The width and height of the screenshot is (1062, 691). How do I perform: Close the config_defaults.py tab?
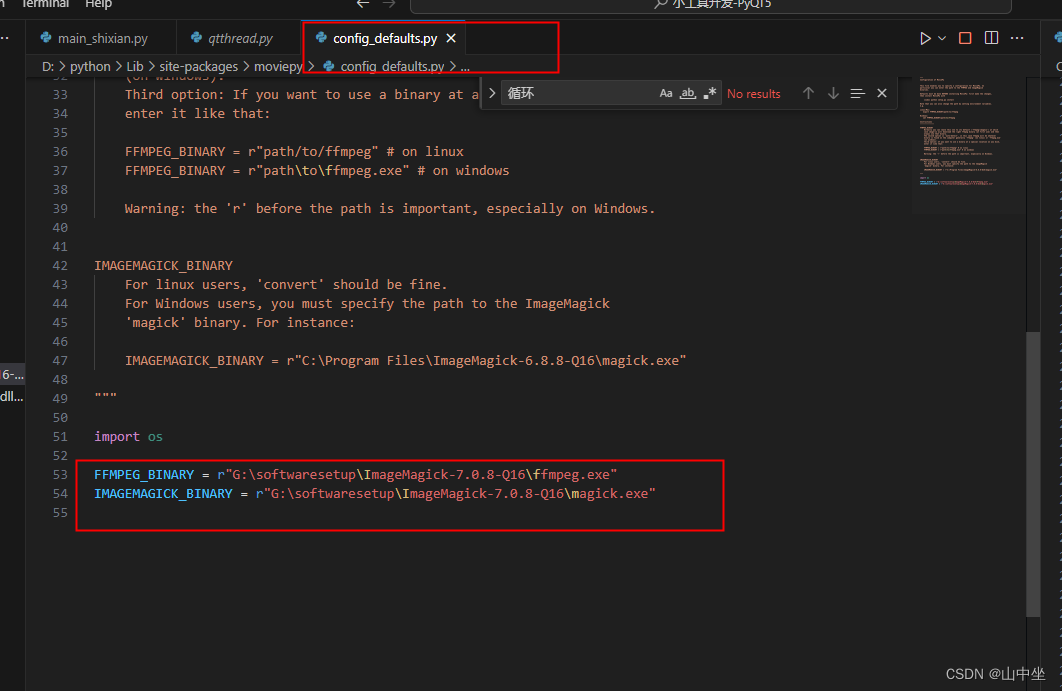point(451,39)
